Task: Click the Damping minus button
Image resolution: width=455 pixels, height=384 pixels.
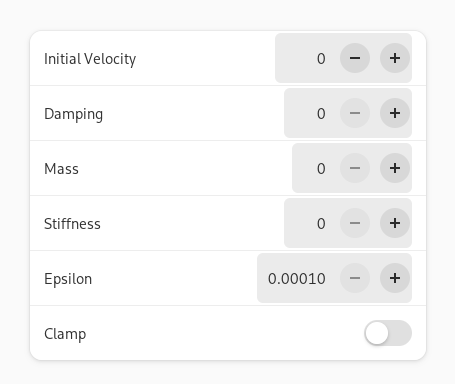Action: point(355,113)
